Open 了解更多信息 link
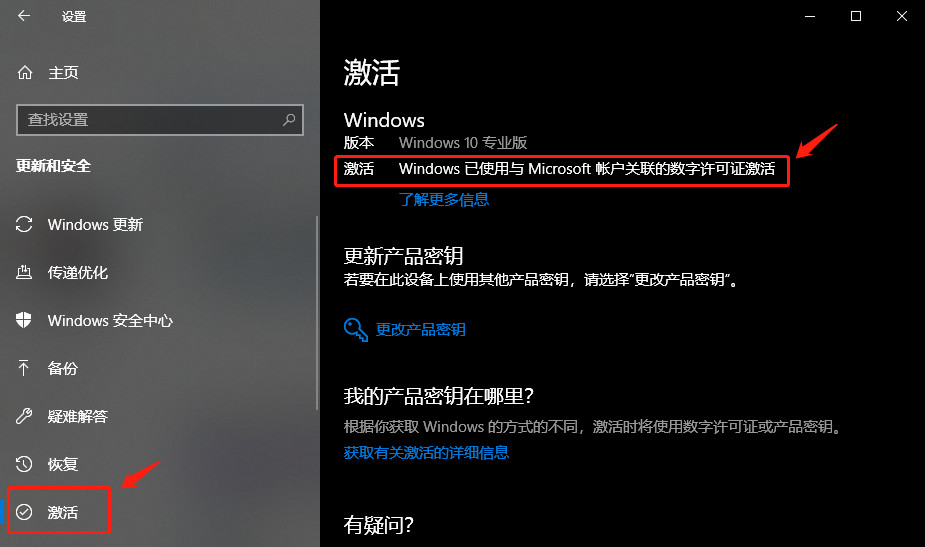 tap(444, 199)
